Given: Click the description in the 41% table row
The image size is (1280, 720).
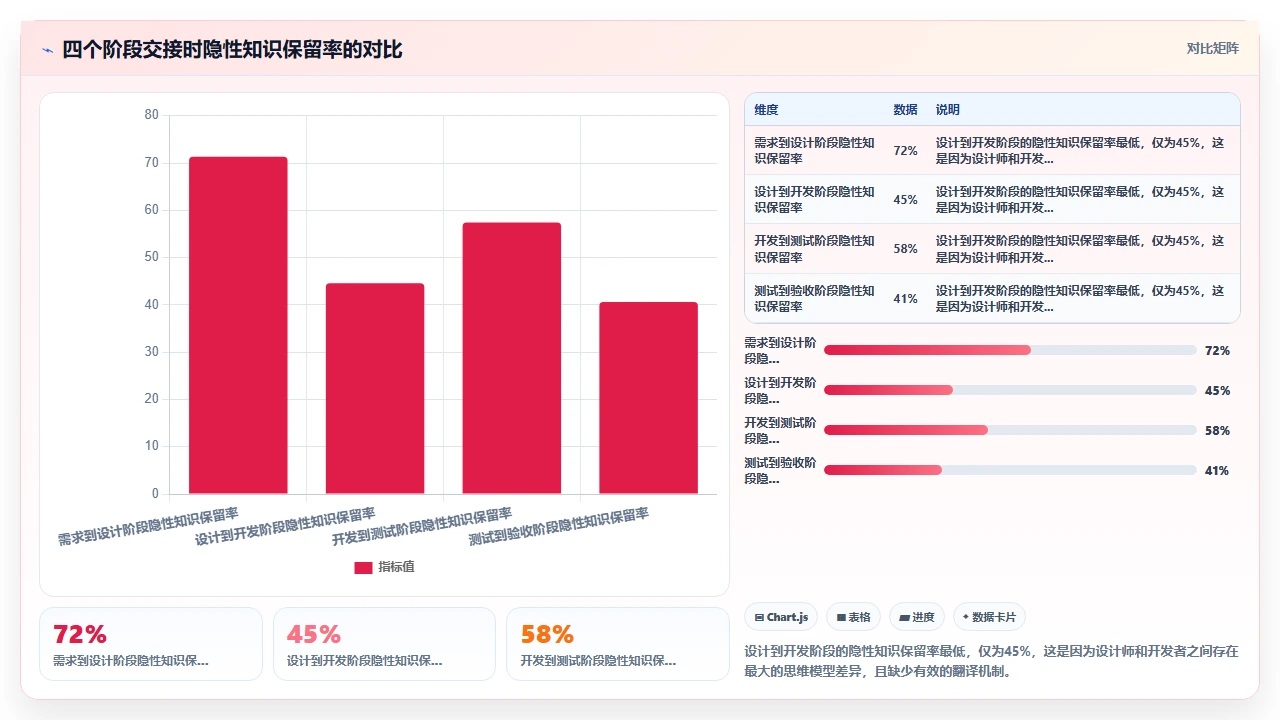Looking at the screenshot, I should click(x=1080, y=299).
